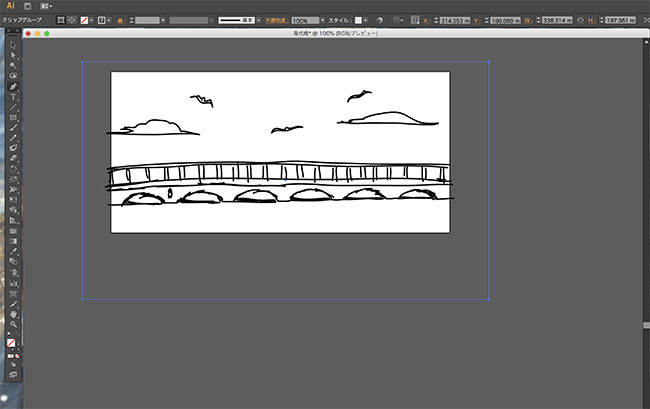Viewport: 650px width, 409px height.
Task: Select the Slice tool
Action: [13, 304]
